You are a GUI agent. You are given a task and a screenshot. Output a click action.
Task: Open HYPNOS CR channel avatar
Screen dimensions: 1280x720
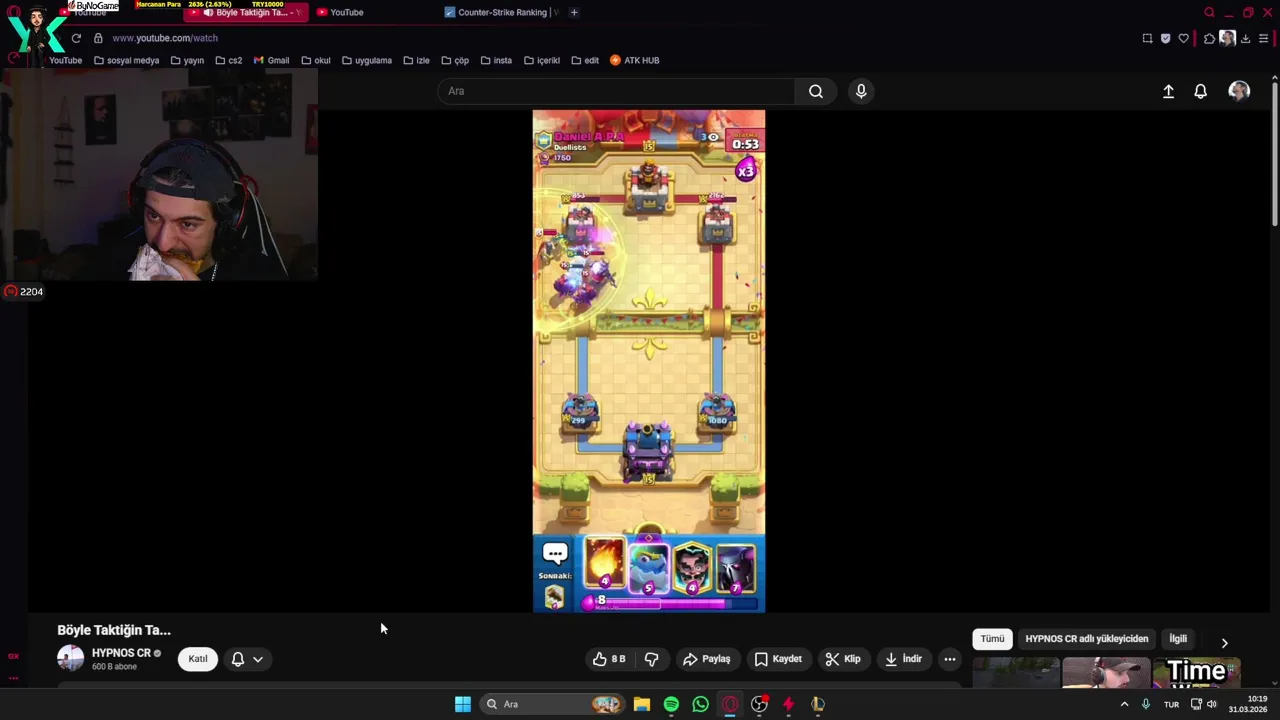pos(71,658)
